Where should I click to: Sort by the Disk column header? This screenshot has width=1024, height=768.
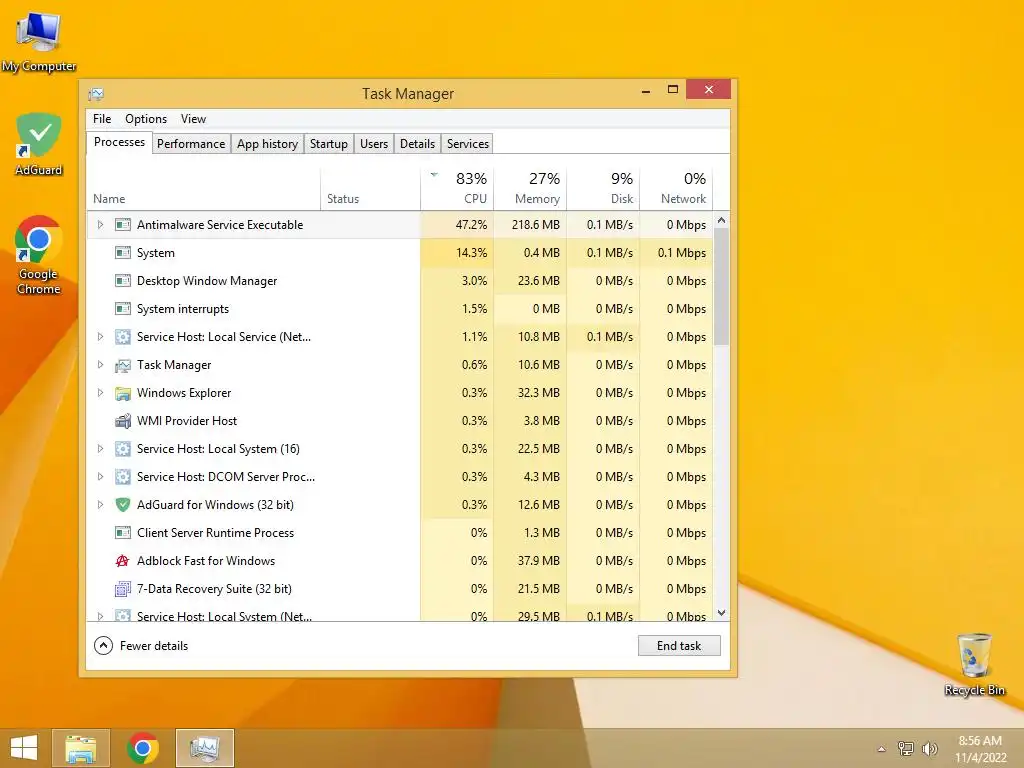603,189
